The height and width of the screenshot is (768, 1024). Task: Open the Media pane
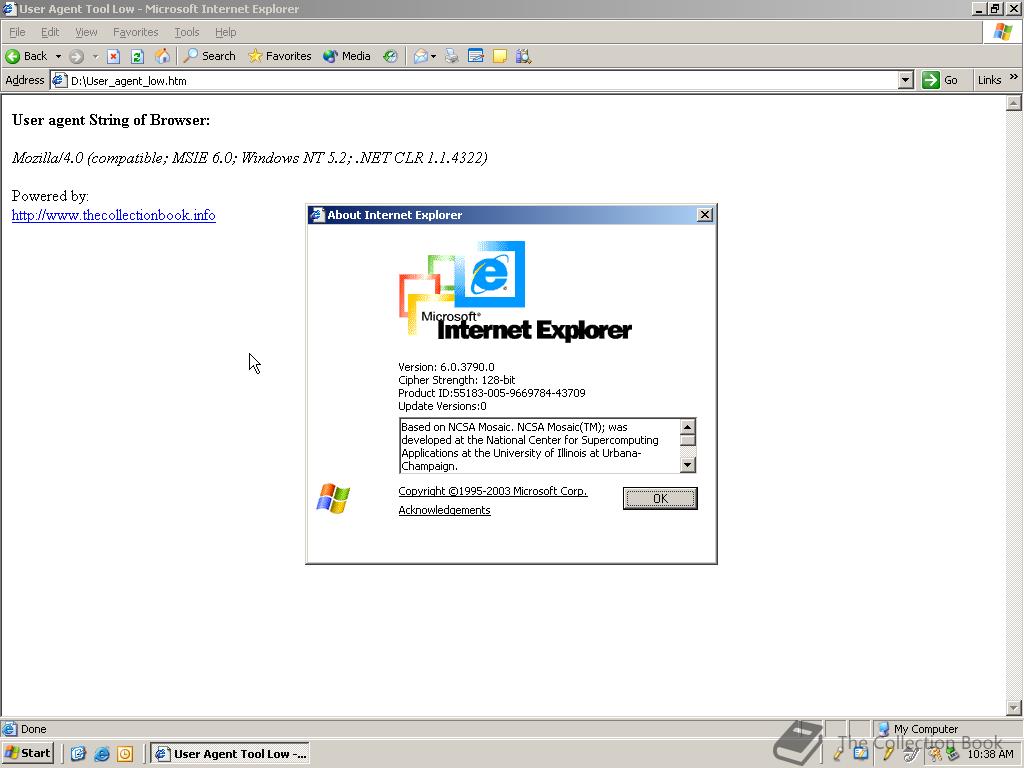pos(347,56)
